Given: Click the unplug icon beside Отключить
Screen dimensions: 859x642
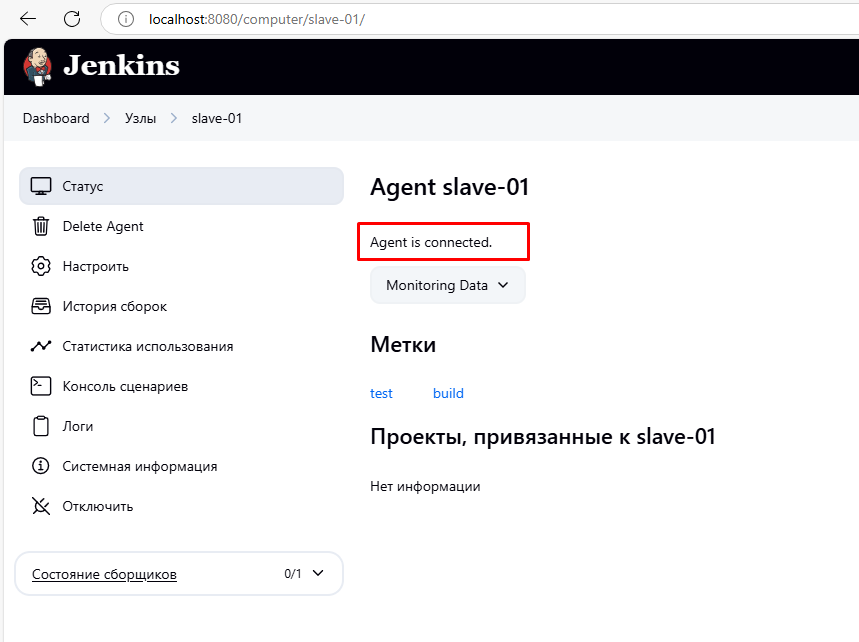Looking at the screenshot, I should (41, 506).
